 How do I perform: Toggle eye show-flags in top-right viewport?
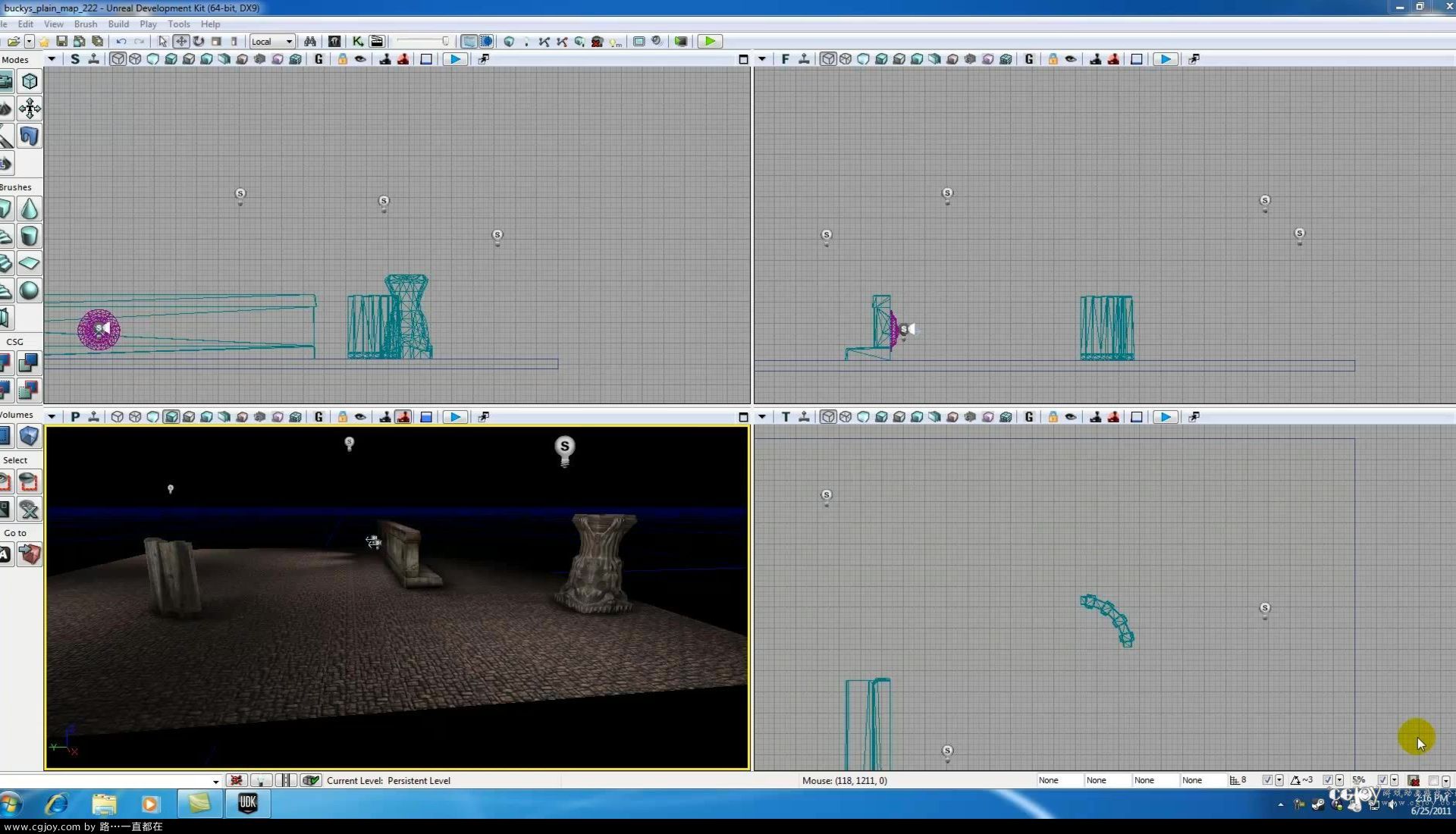click(x=1071, y=59)
